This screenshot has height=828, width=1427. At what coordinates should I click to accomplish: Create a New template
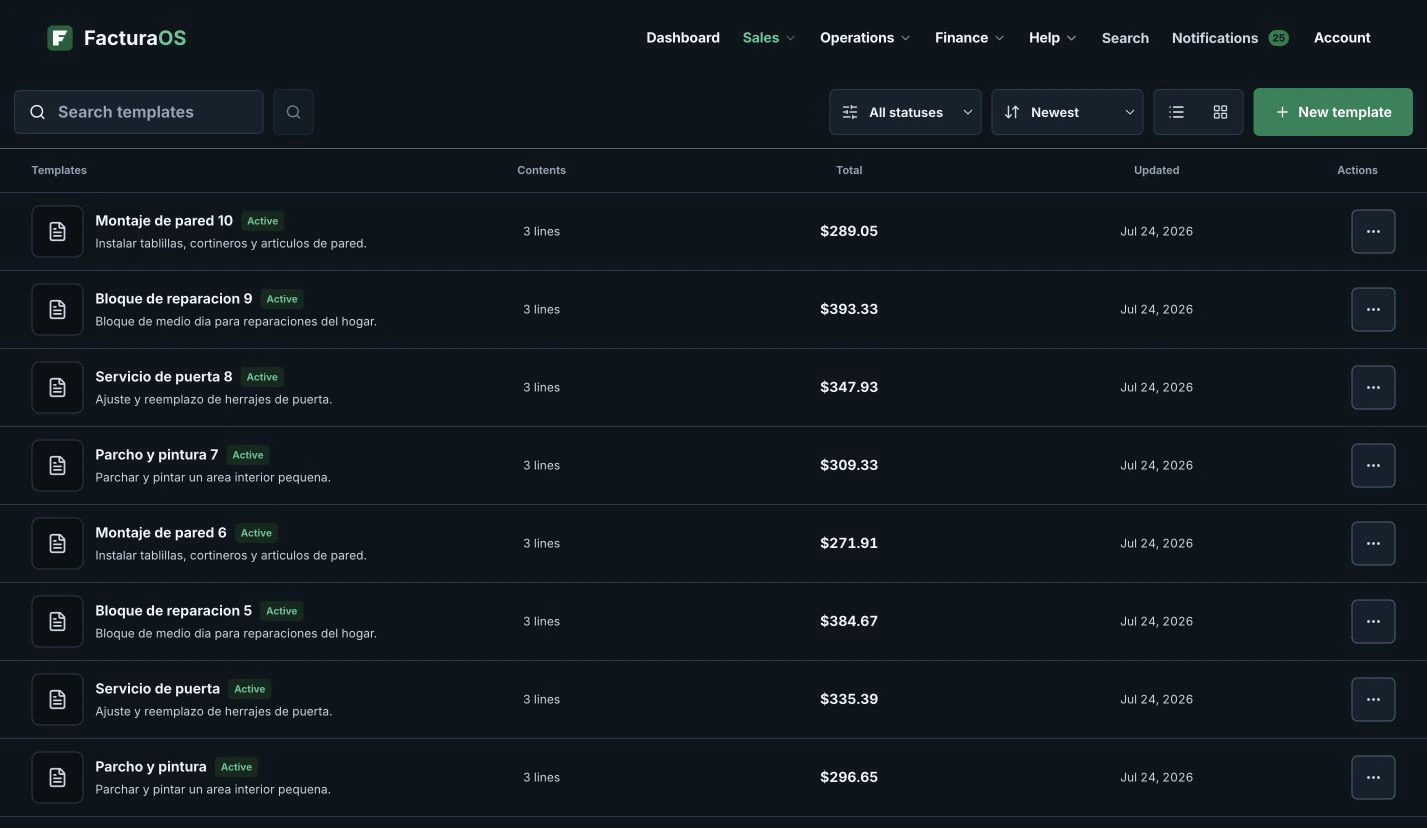tap(1333, 112)
